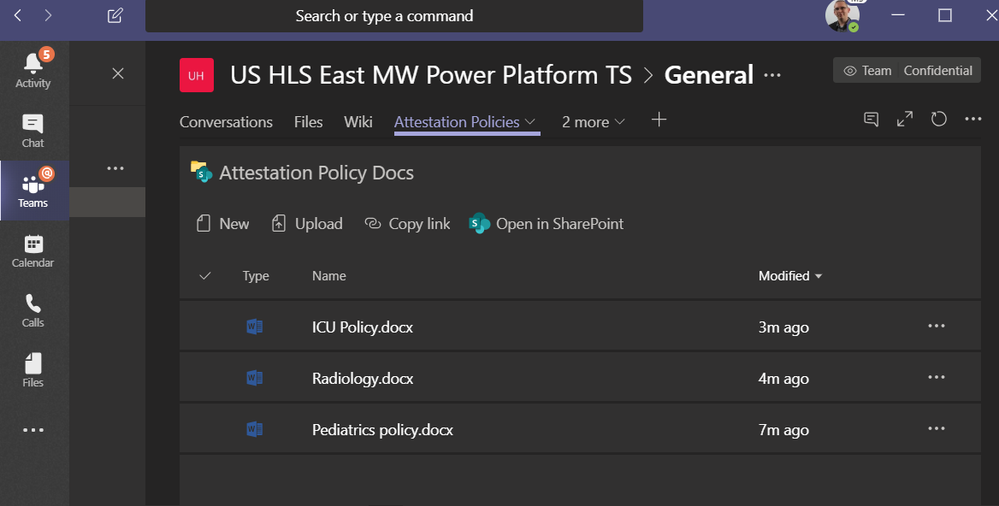The width and height of the screenshot is (999, 506).
Task: Click the Upload button
Action: tap(307, 224)
